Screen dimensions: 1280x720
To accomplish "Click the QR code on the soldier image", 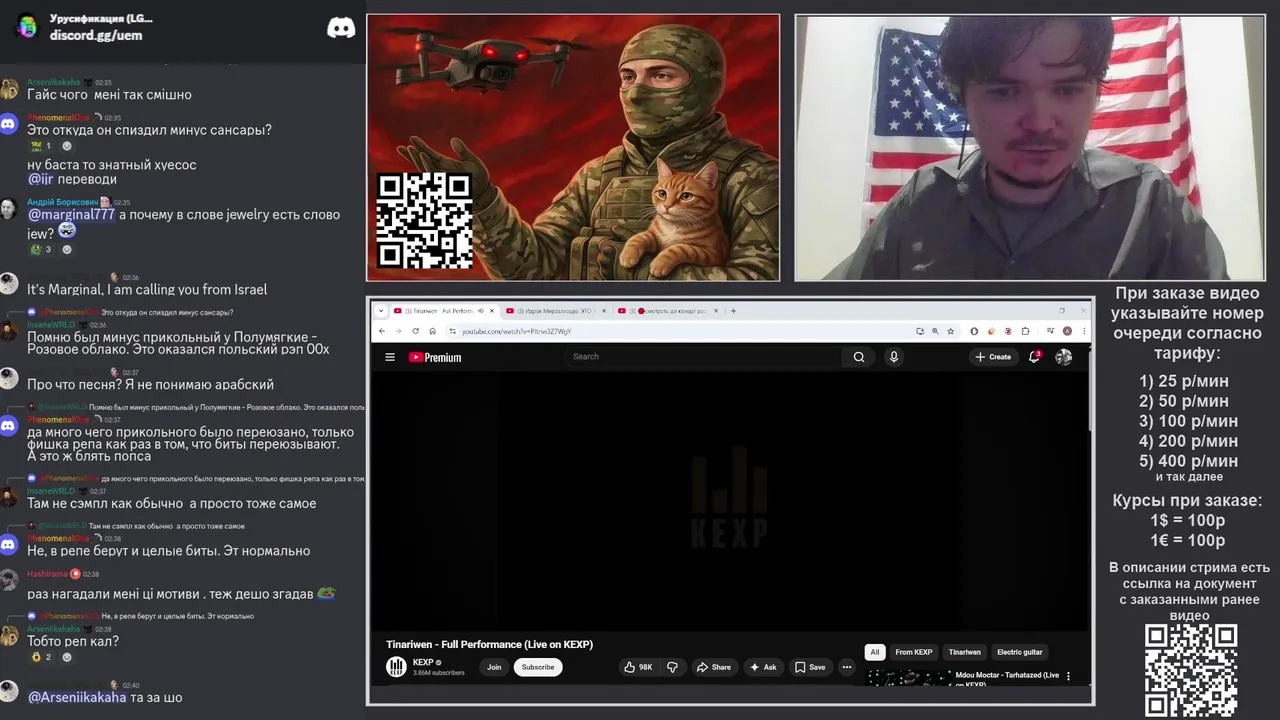I will pos(424,220).
